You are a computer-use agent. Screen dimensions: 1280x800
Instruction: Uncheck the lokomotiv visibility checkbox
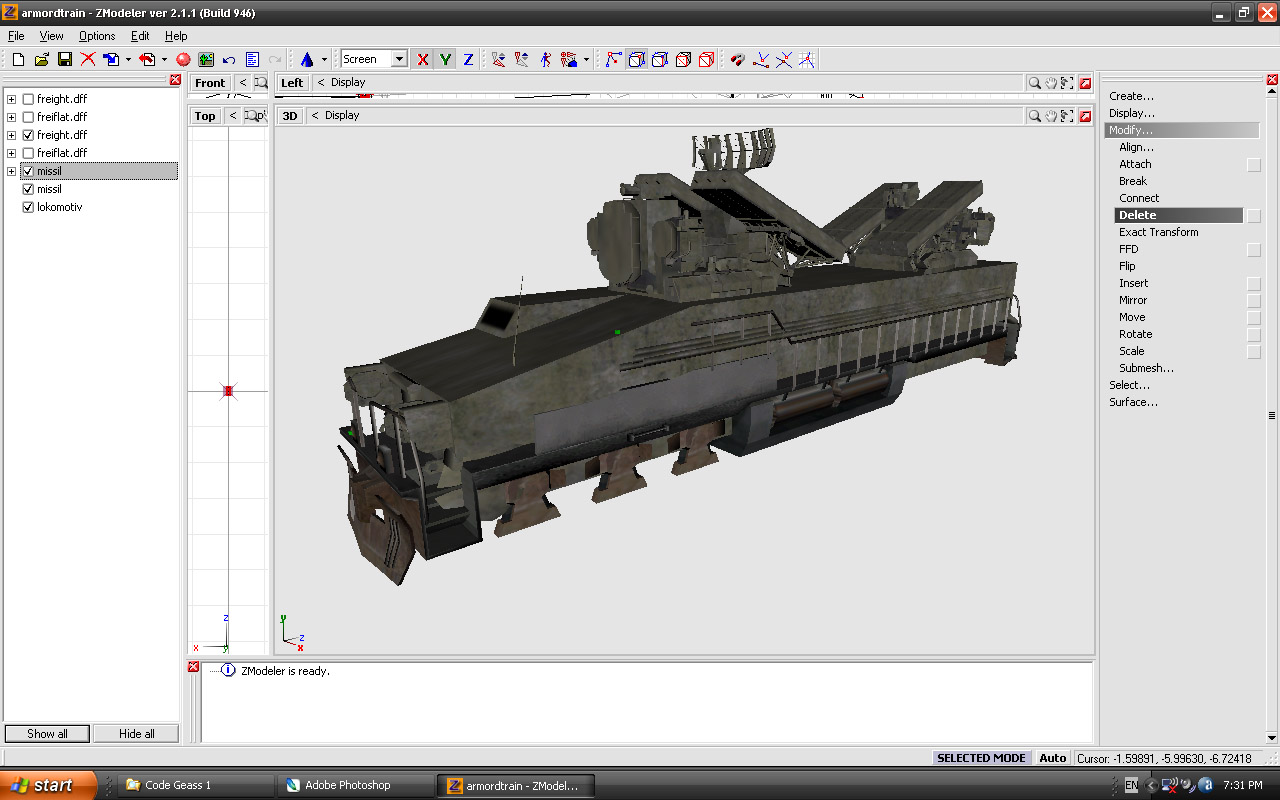28,207
